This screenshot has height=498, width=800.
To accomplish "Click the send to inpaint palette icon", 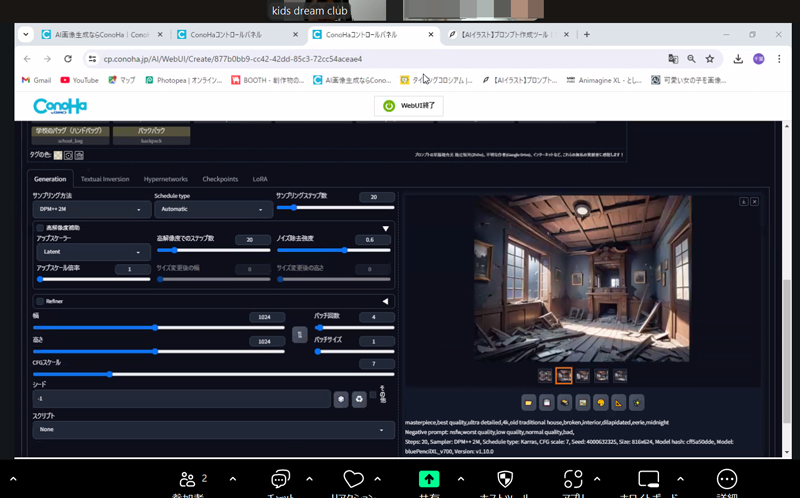I will [601, 403].
